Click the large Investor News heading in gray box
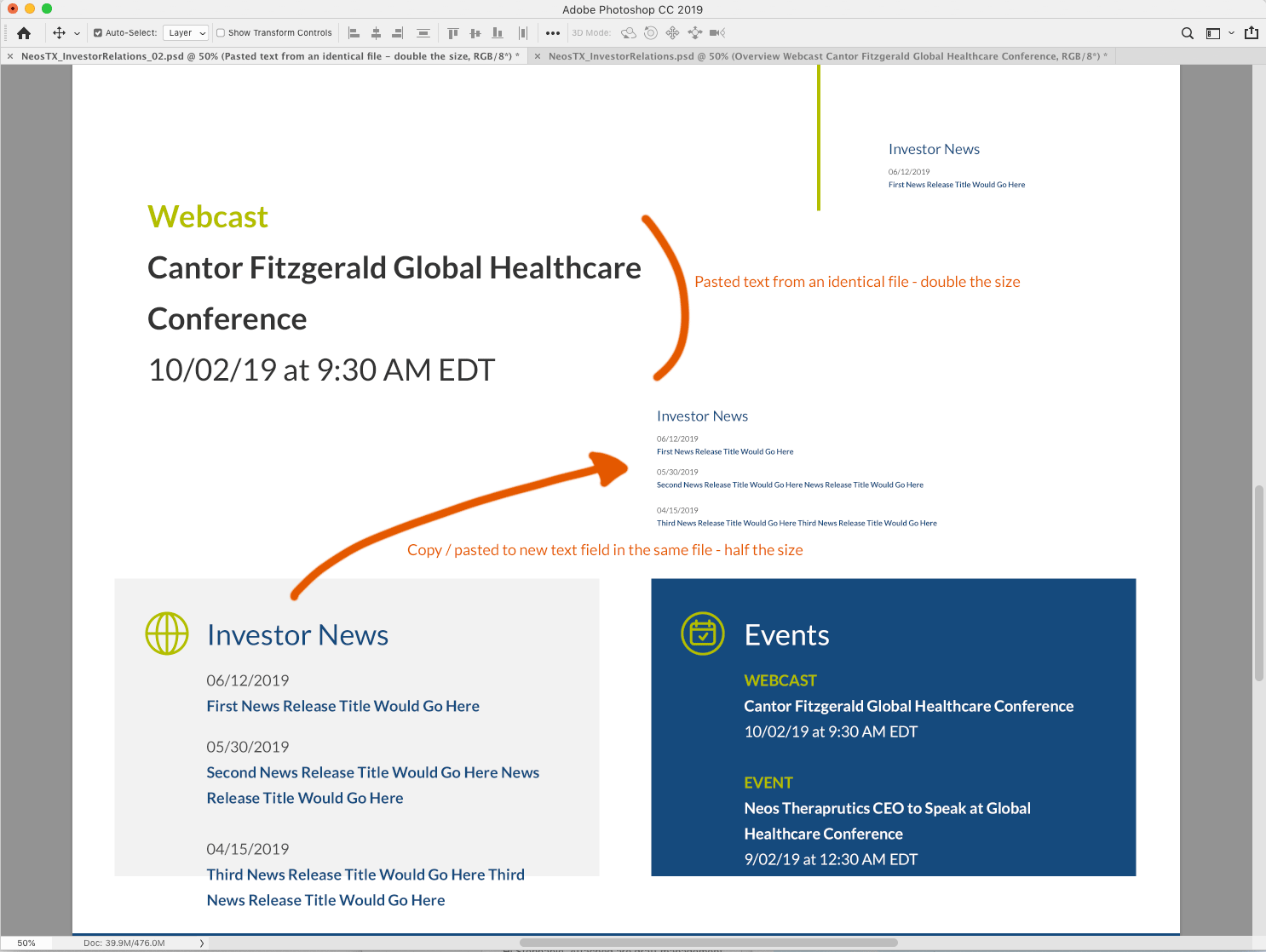Image resolution: width=1266 pixels, height=952 pixels. pyautogui.click(x=297, y=635)
